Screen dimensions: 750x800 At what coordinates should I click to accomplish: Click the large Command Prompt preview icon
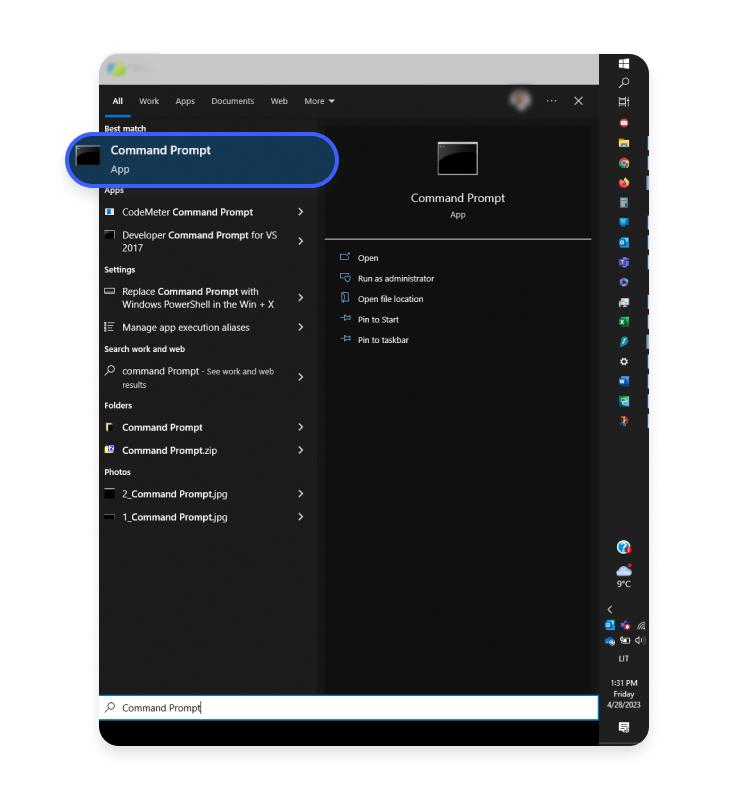point(458,158)
